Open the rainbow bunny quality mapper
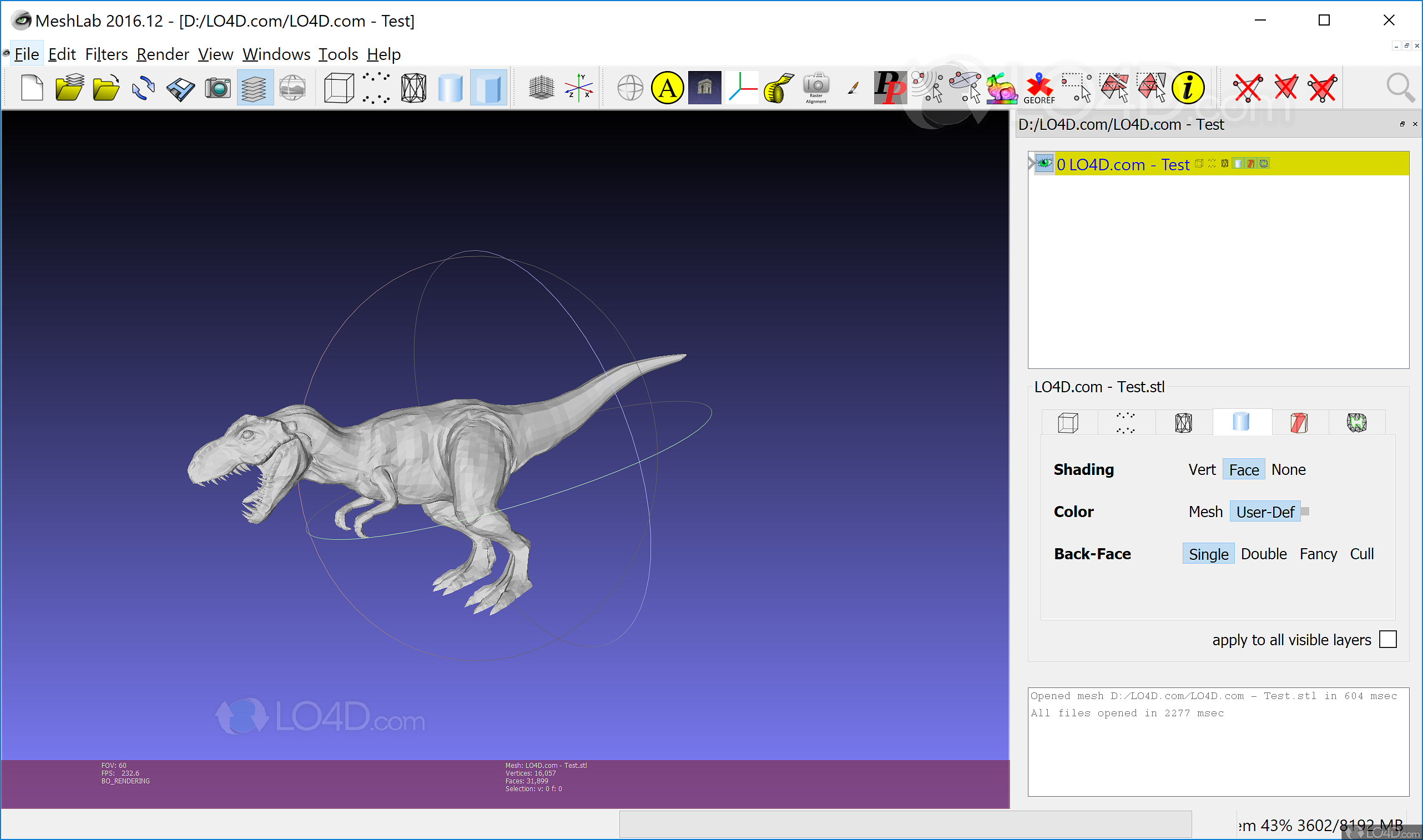Screen dimensions: 1423x840 (x=1002, y=88)
